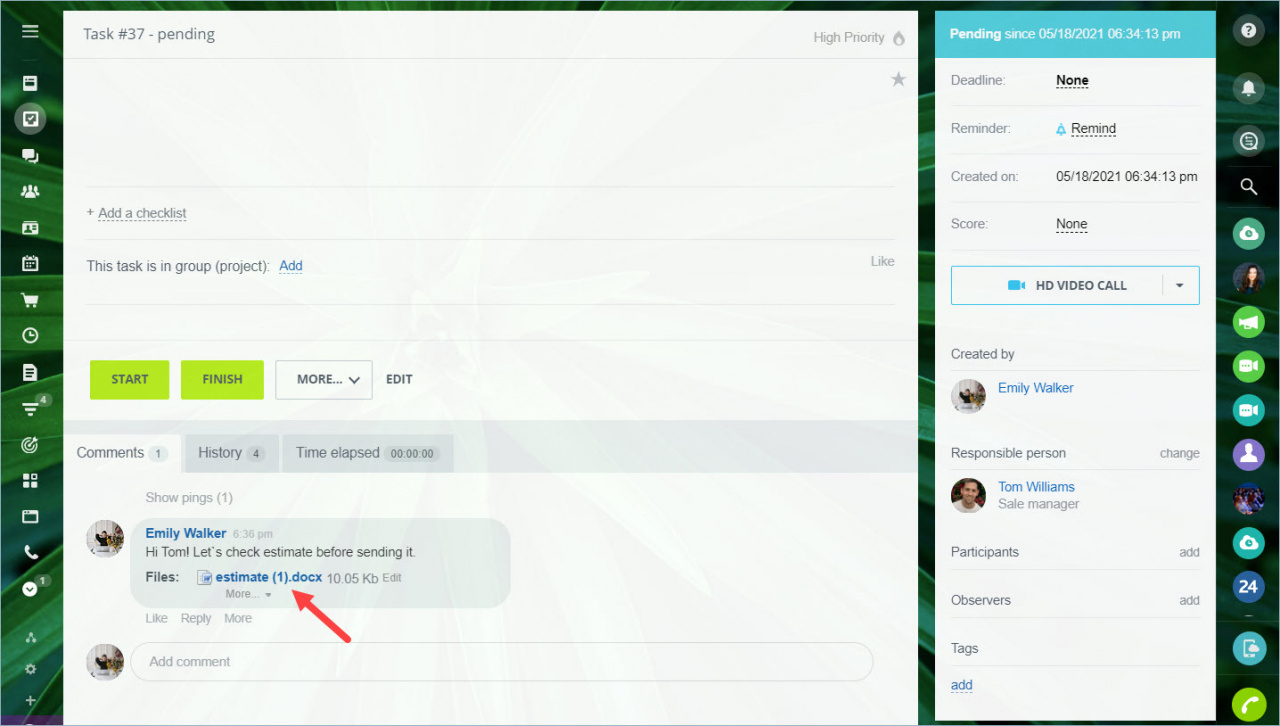Open More options under the comment
The width and height of the screenshot is (1280, 726).
[238, 619]
